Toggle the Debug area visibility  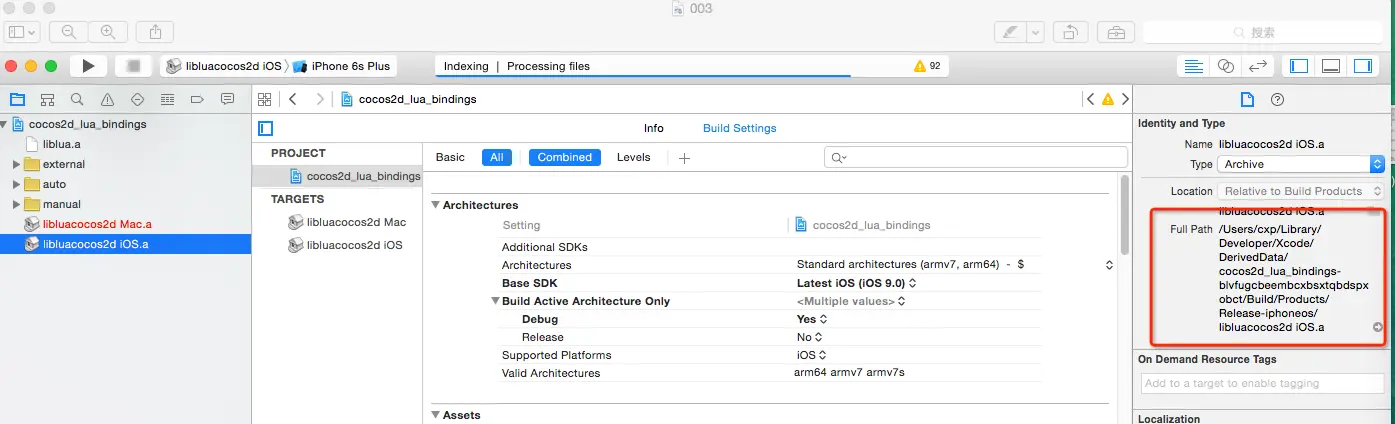point(1331,66)
